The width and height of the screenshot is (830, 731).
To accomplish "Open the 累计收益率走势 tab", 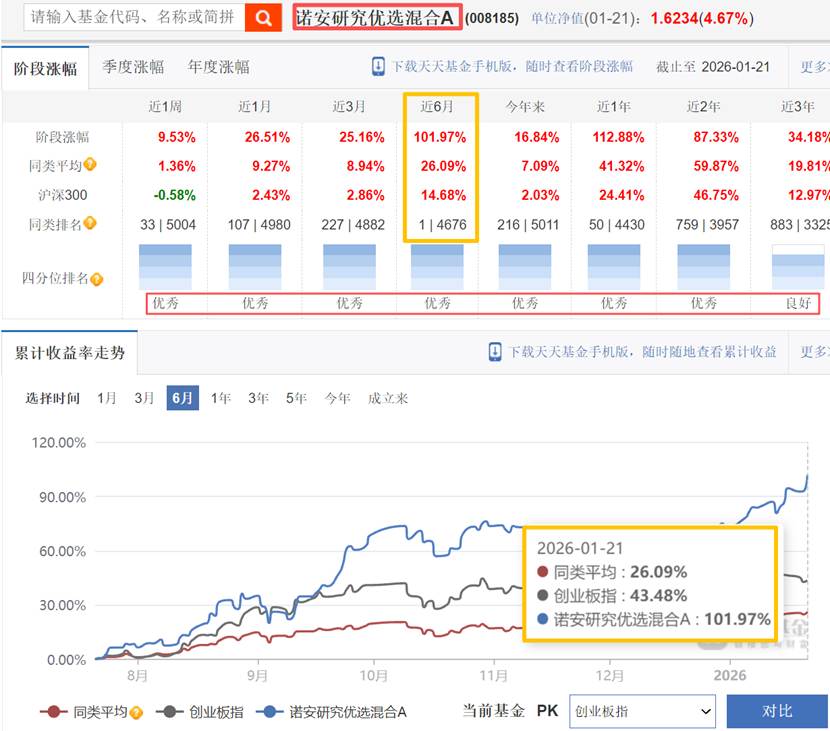I will [69, 353].
